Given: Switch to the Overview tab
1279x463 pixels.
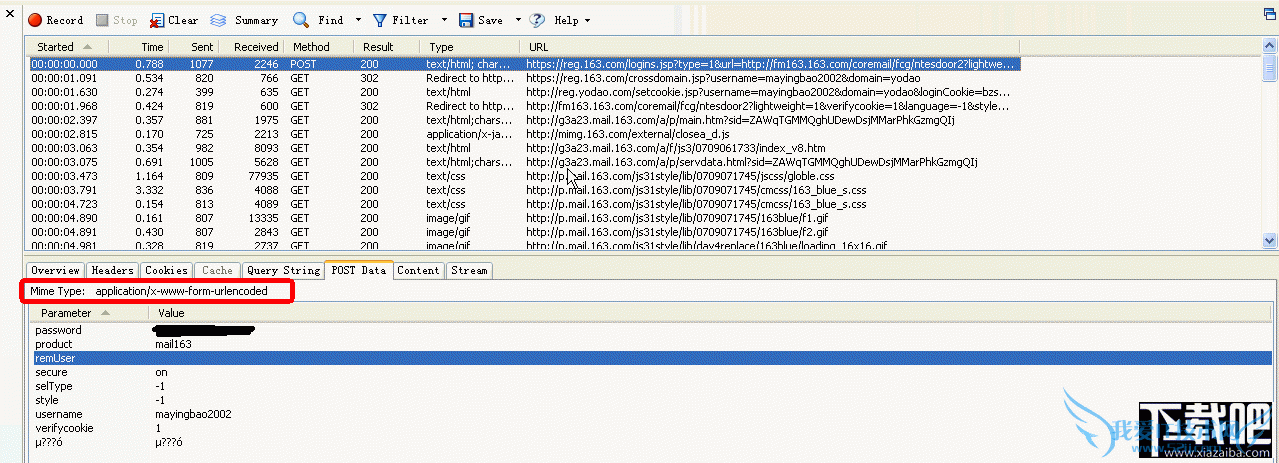Looking at the screenshot, I should pyautogui.click(x=55, y=270).
